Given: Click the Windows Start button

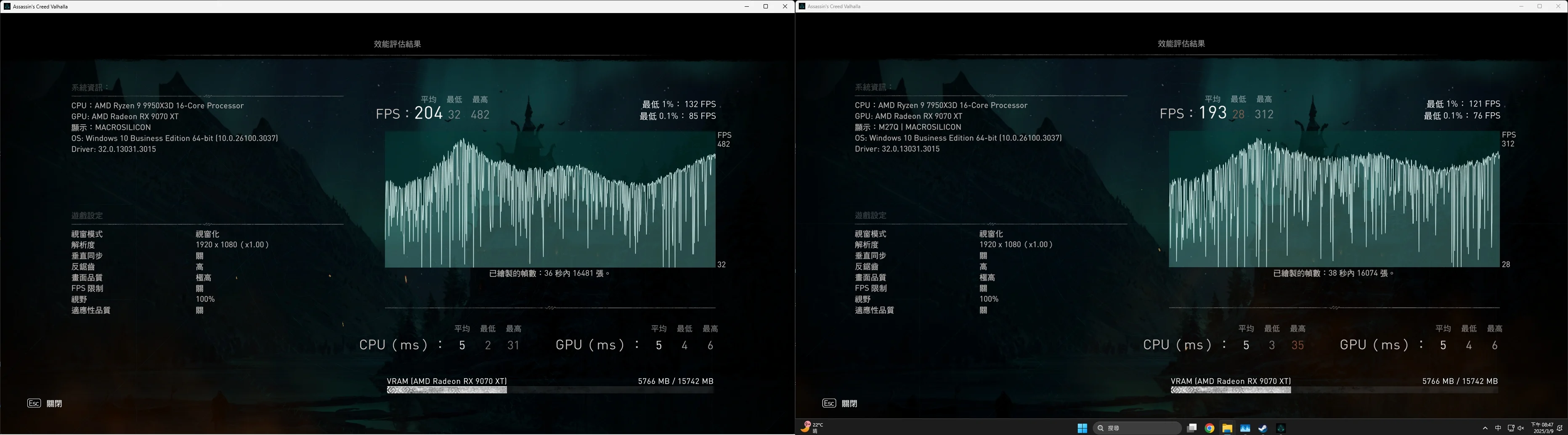Looking at the screenshot, I should [x=1083, y=428].
